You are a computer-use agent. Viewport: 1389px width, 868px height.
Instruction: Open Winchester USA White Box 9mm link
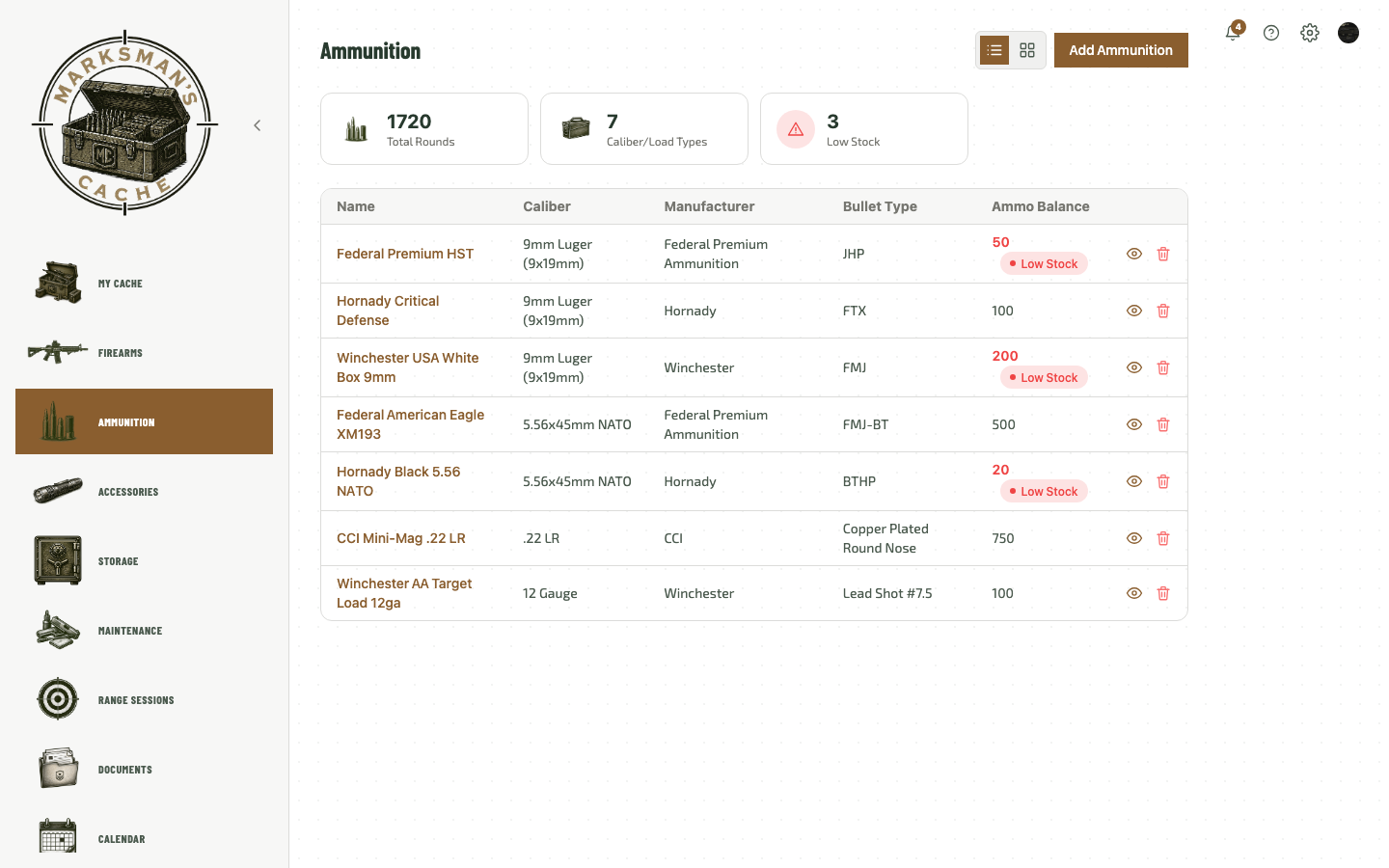tap(407, 367)
